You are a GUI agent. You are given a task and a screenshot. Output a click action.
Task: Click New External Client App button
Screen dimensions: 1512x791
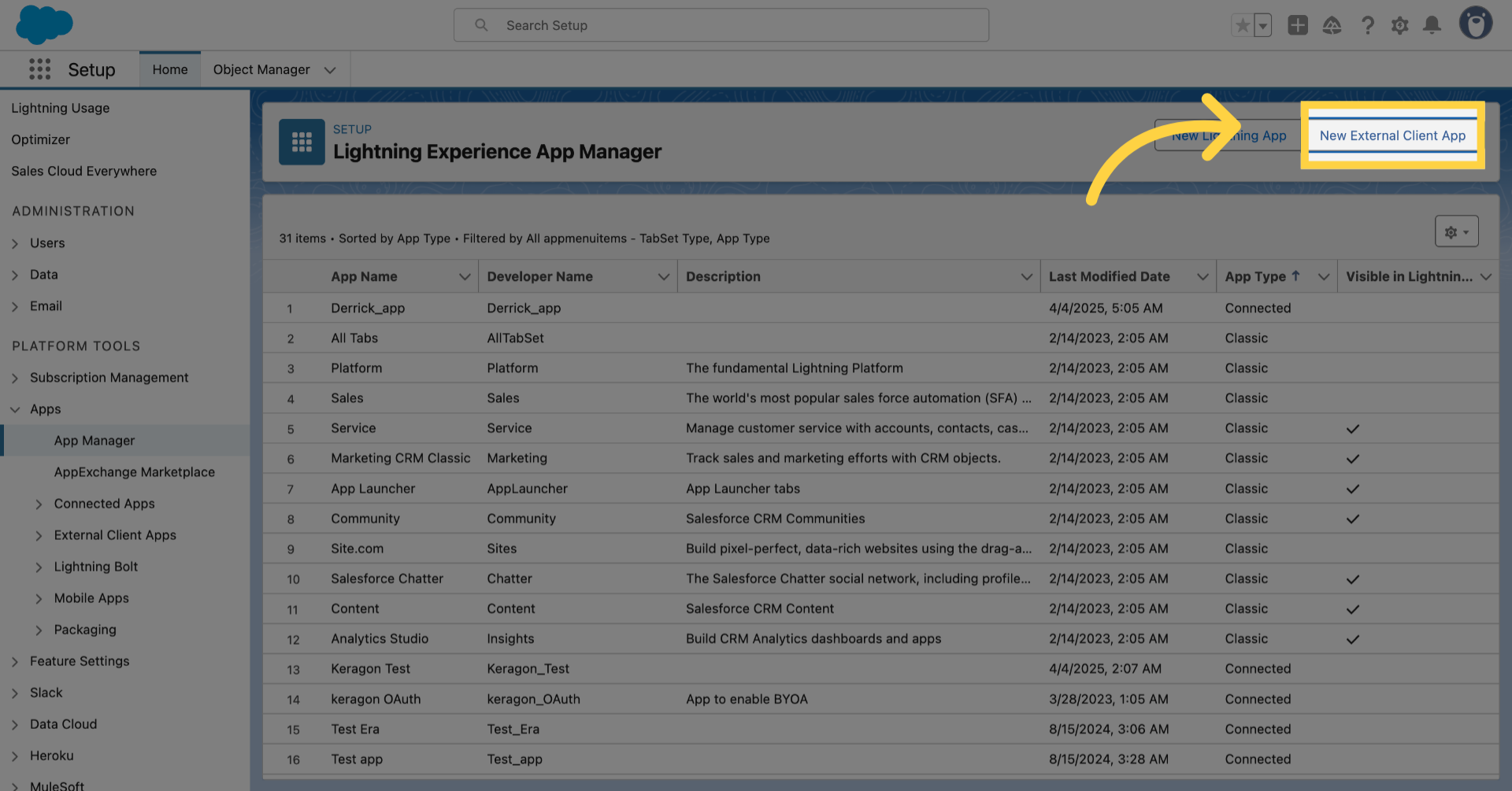(1392, 135)
